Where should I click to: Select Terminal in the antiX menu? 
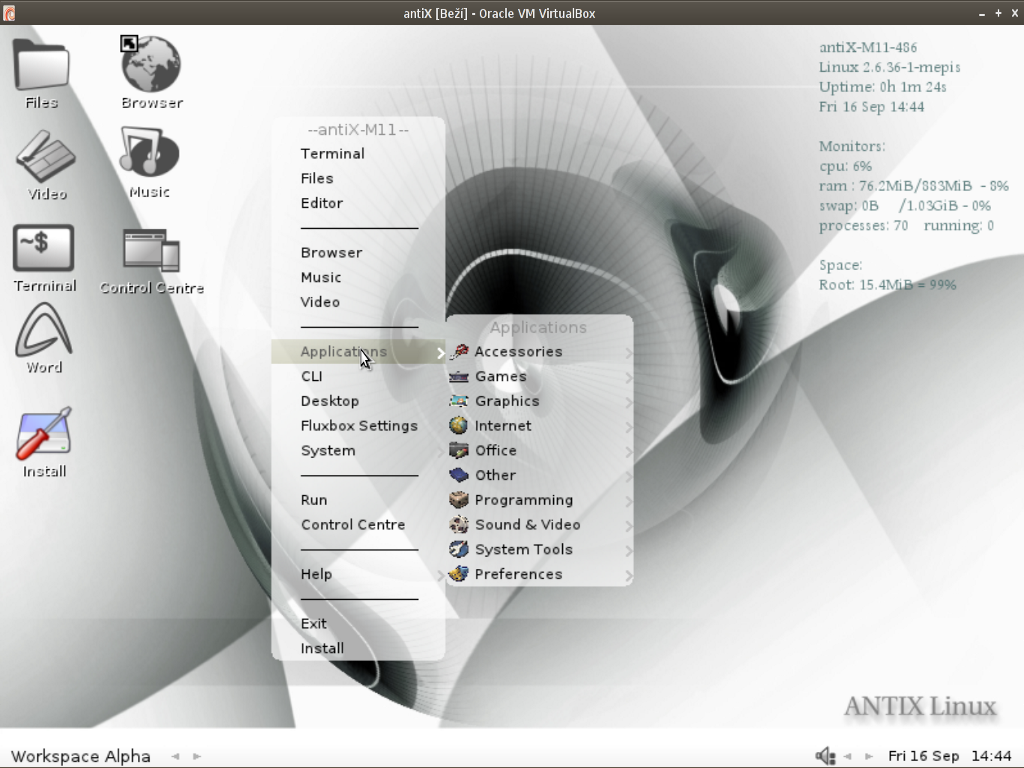pos(332,154)
